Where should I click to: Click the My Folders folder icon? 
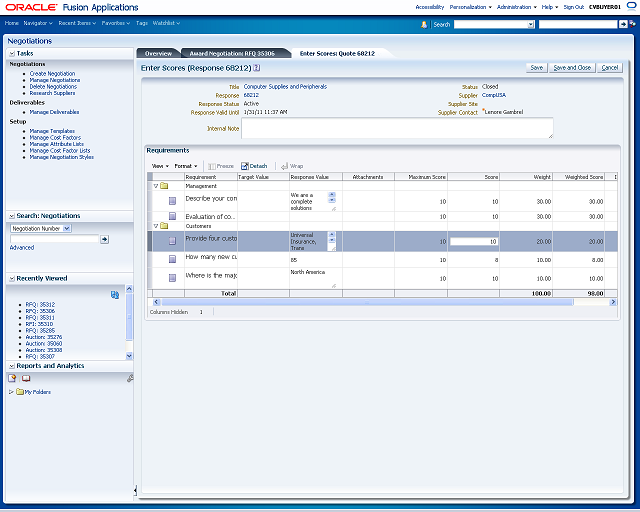point(20,392)
